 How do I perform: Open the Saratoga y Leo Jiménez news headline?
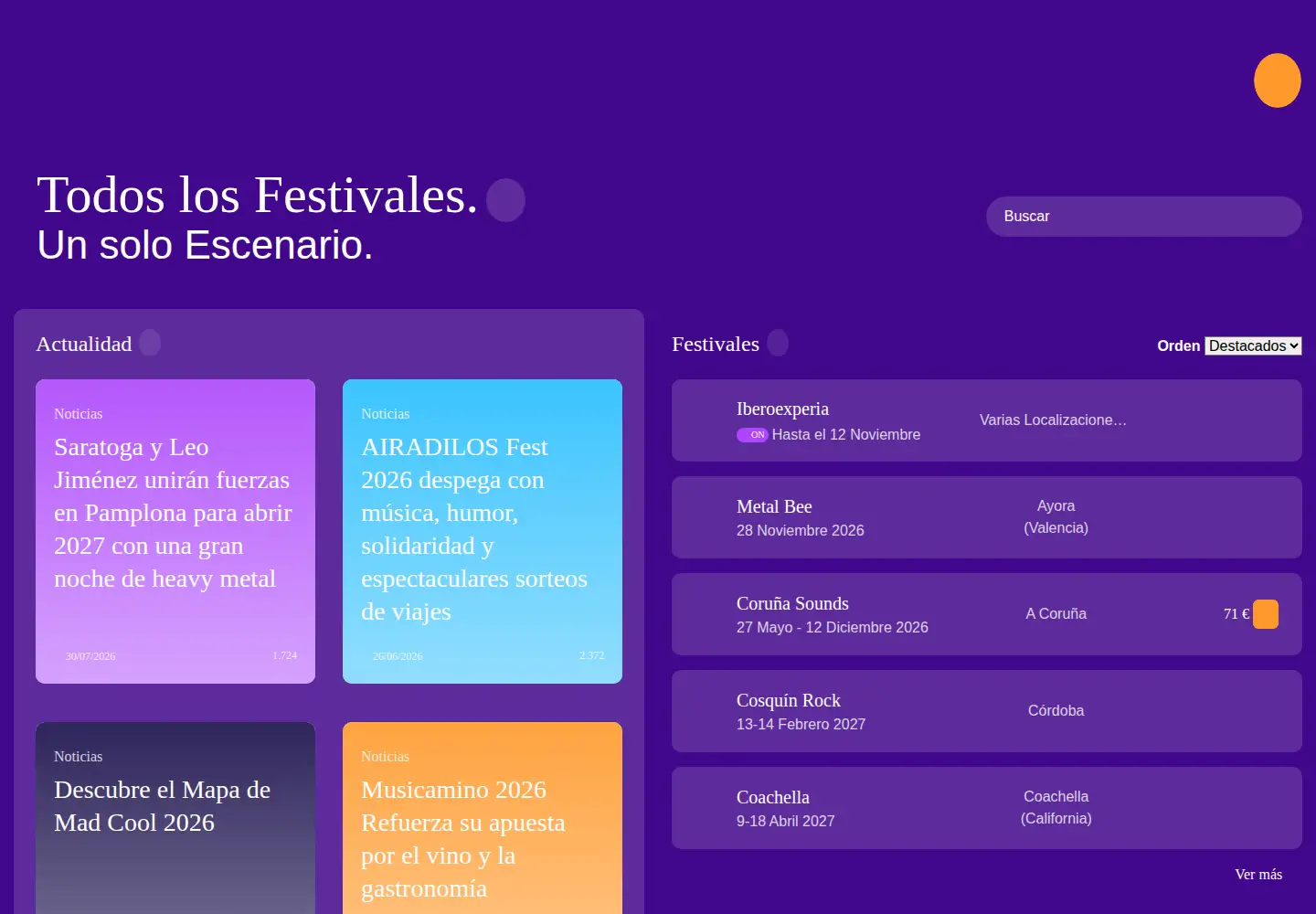click(174, 513)
